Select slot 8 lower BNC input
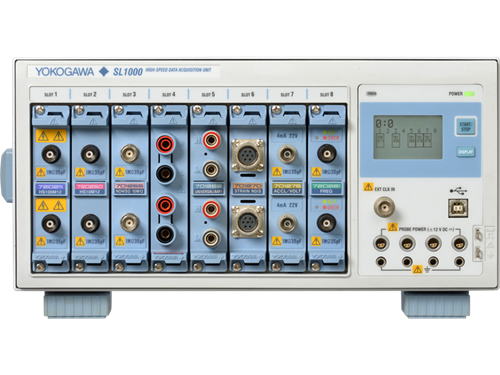 pyautogui.click(x=327, y=223)
